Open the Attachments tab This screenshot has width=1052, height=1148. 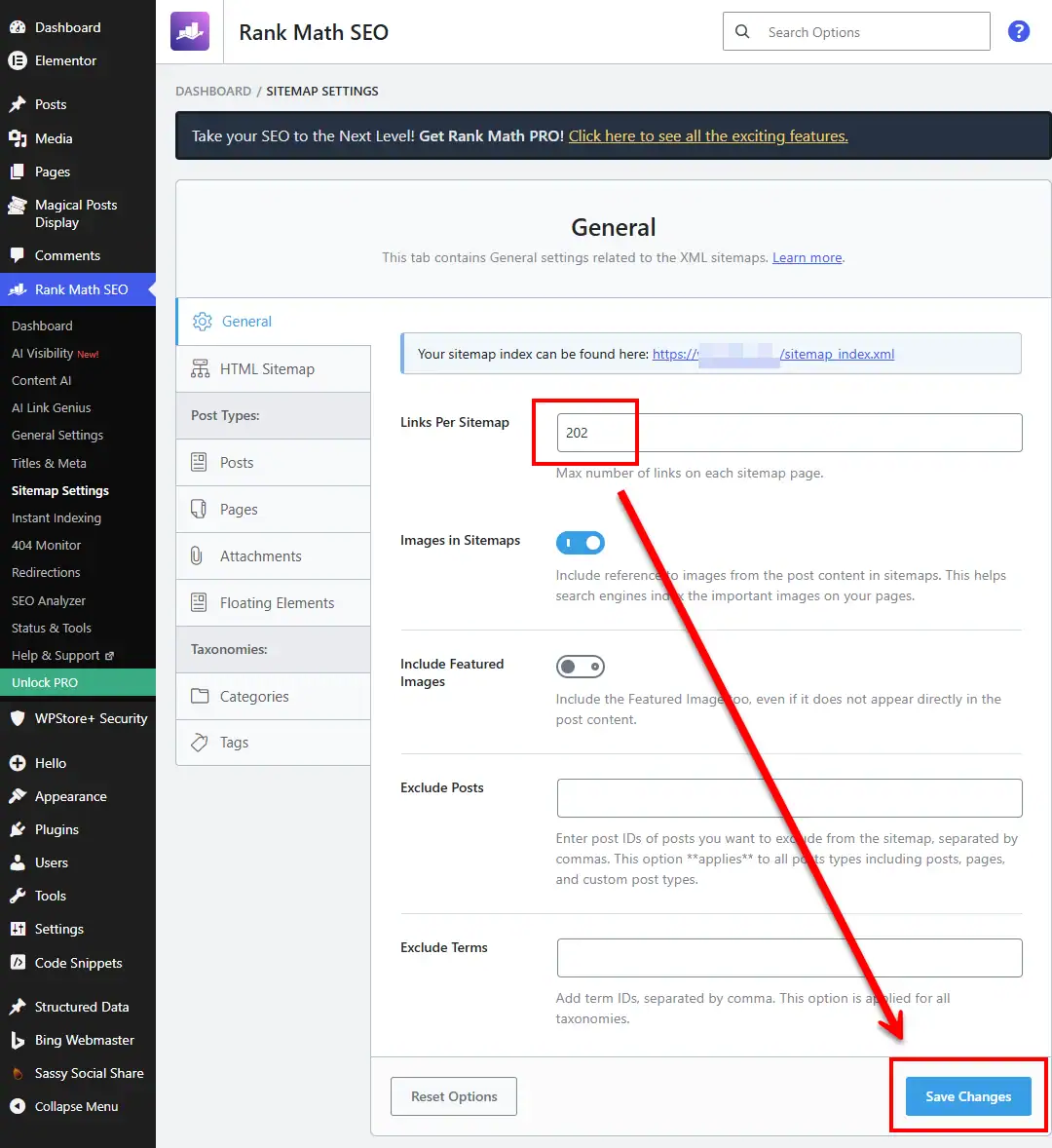[x=273, y=556]
